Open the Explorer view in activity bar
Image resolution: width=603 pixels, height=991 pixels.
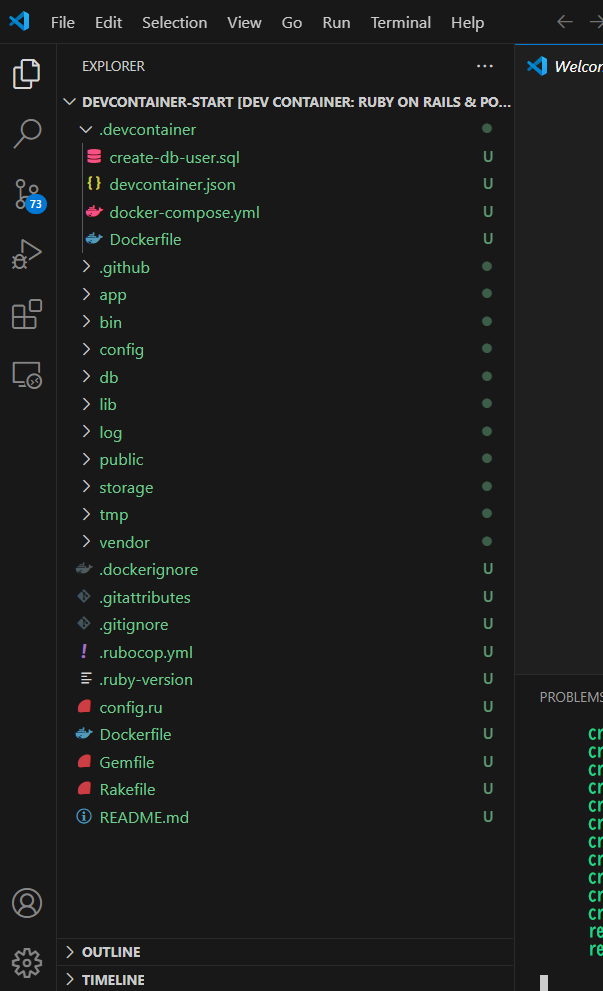pyautogui.click(x=27, y=74)
